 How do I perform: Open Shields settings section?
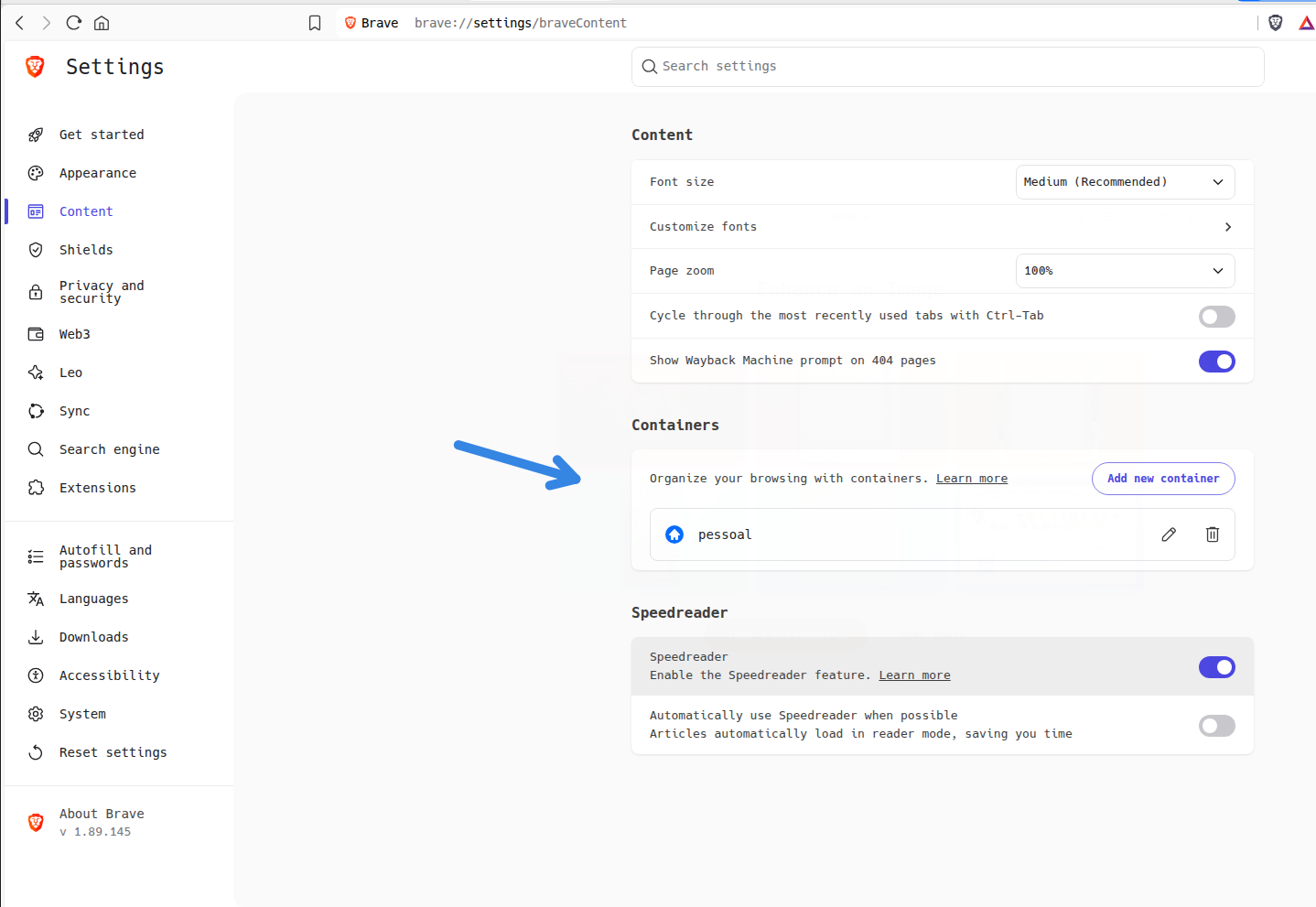coord(86,250)
